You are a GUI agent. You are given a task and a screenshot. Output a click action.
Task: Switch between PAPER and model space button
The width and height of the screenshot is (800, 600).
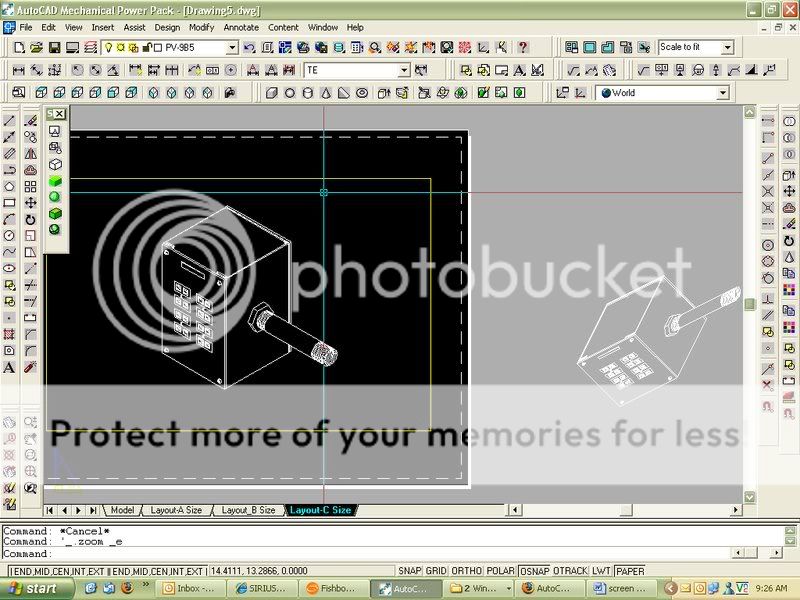pyautogui.click(x=630, y=571)
